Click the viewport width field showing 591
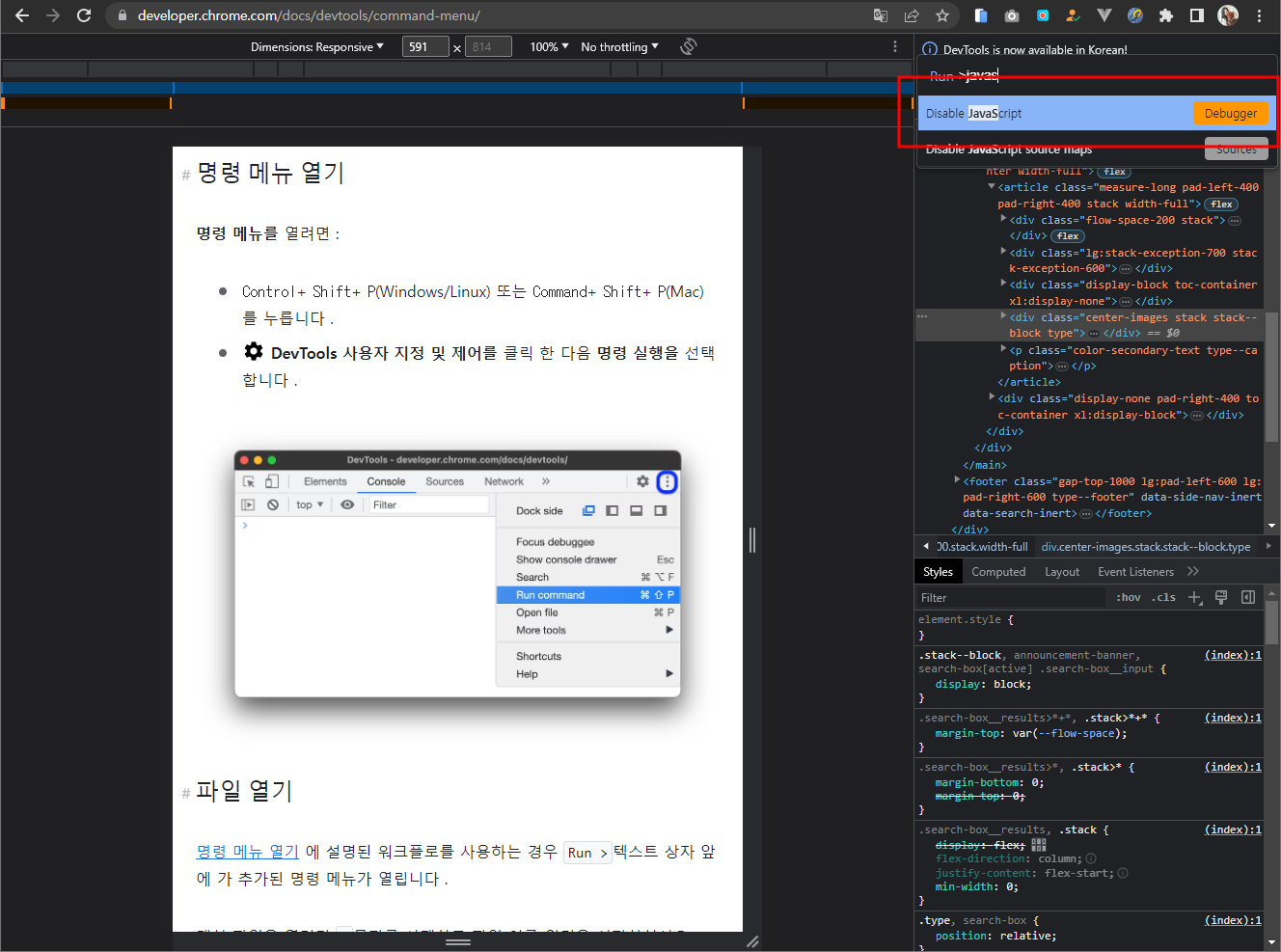 tap(425, 46)
